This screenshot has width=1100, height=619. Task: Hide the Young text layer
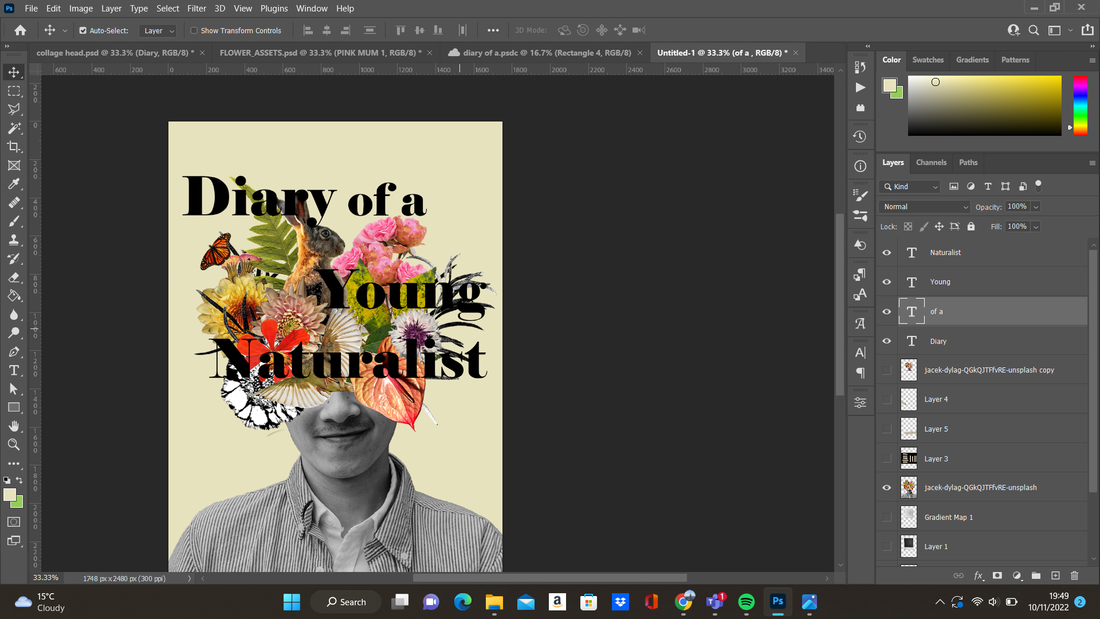[887, 282]
